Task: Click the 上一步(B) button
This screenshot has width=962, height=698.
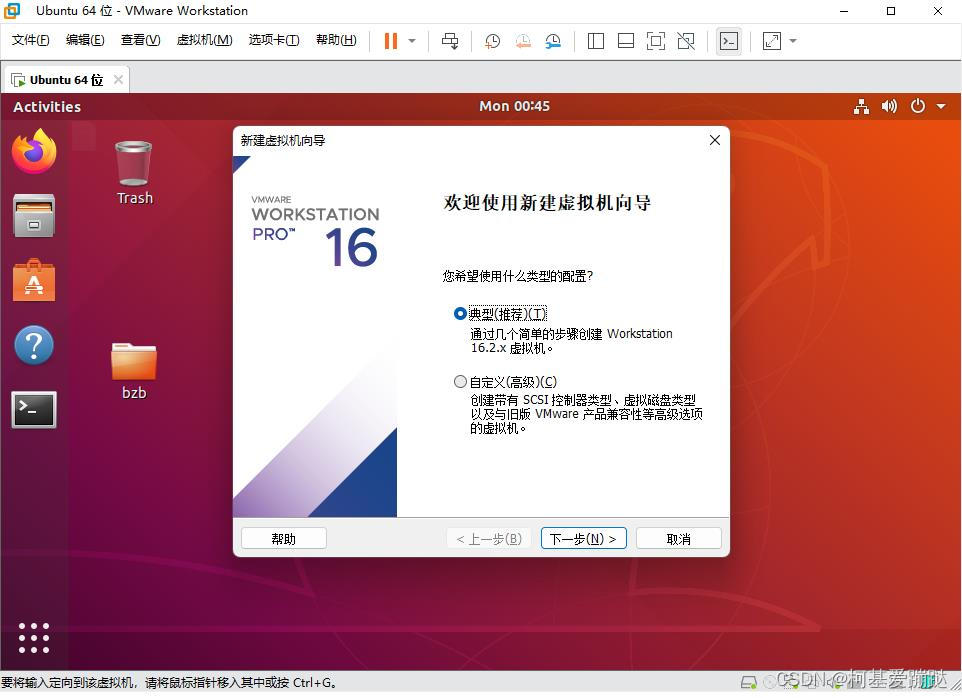Action: 489,539
